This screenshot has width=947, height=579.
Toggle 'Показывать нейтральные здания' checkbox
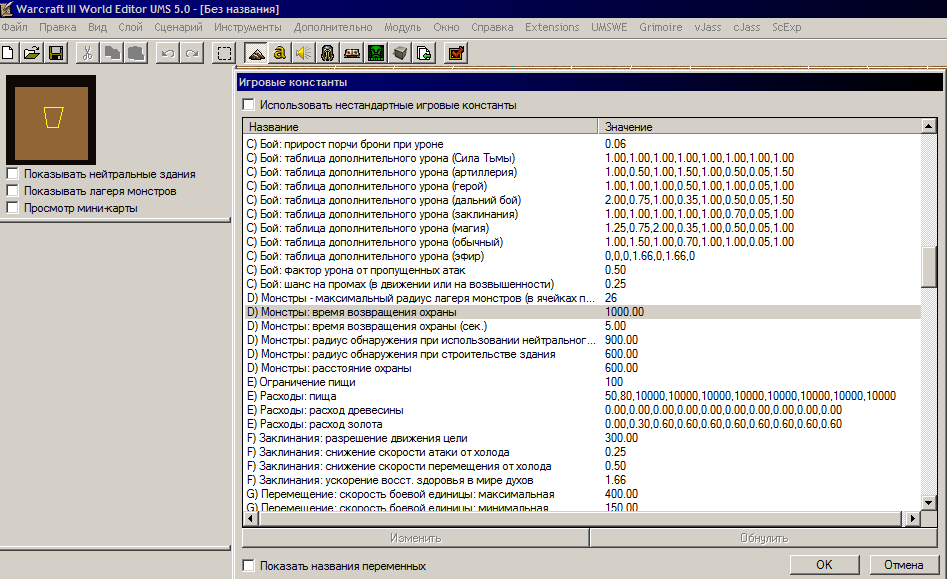(x=12, y=174)
